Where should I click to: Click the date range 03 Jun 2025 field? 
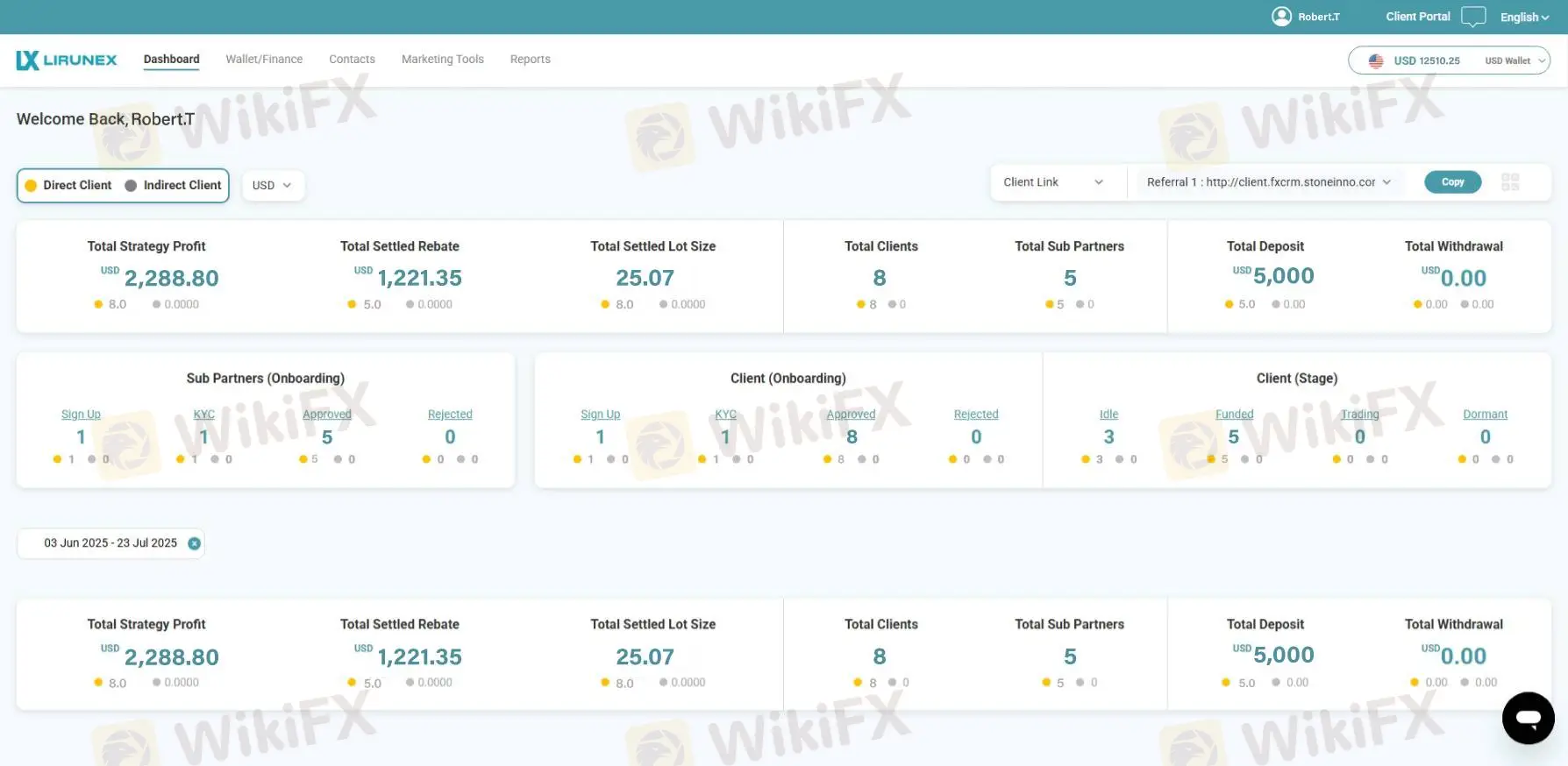click(110, 543)
